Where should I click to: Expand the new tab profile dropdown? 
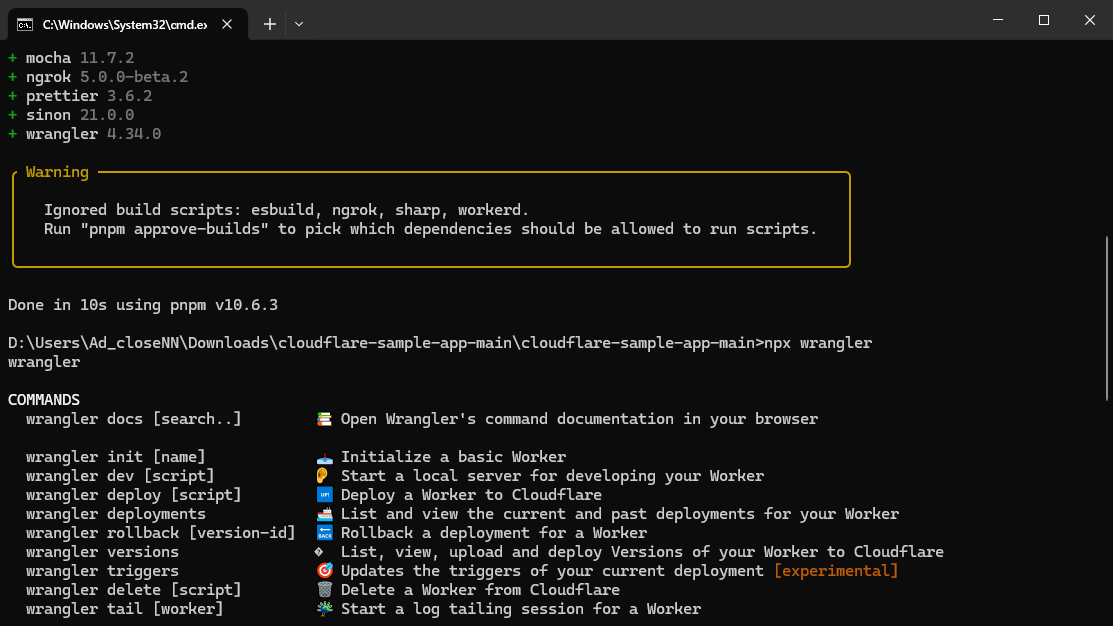299,24
